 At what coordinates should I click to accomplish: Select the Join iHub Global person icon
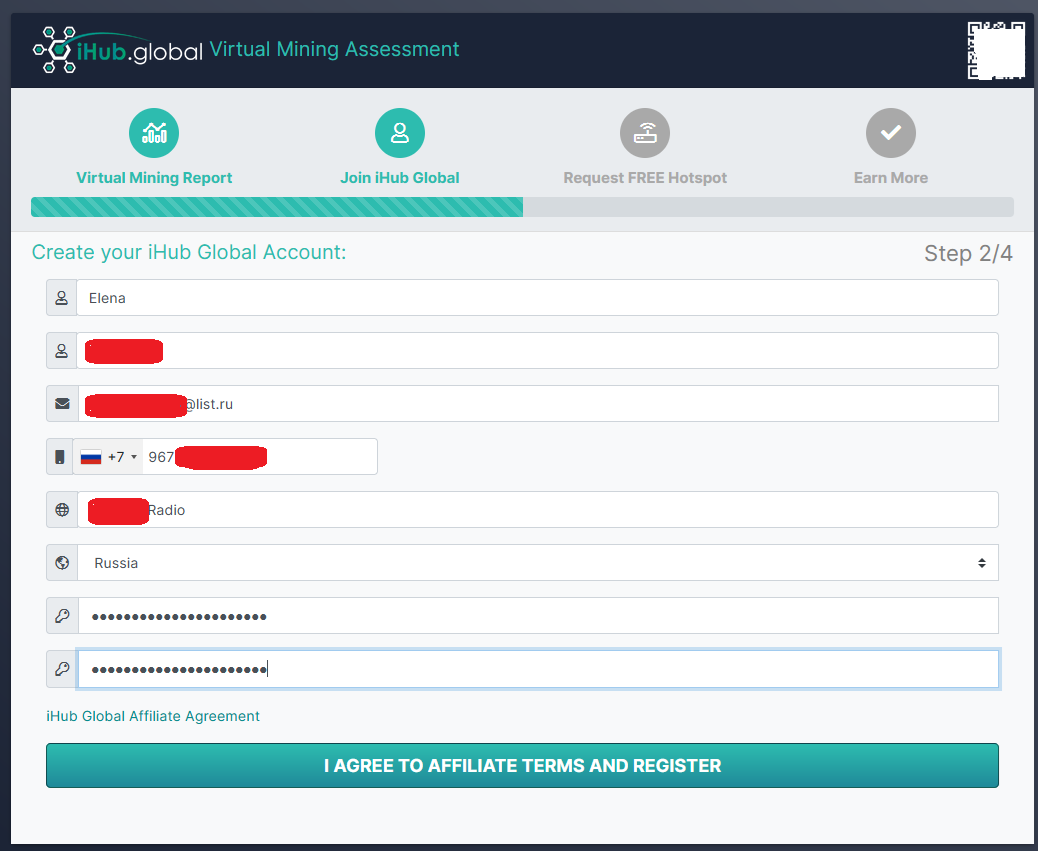(x=400, y=133)
